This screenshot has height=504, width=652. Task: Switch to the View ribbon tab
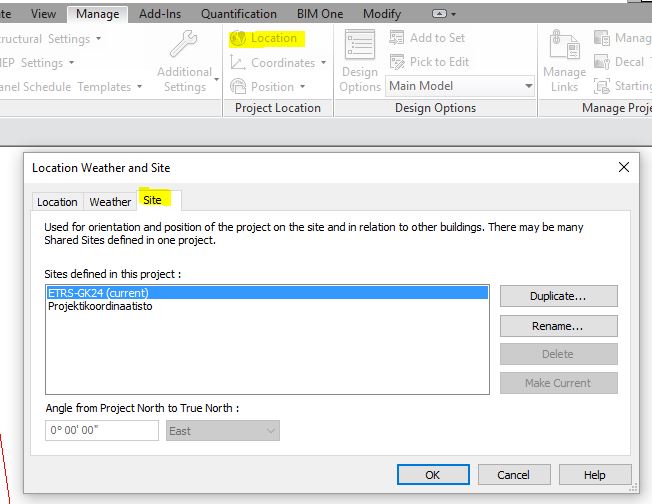click(43, 14)
